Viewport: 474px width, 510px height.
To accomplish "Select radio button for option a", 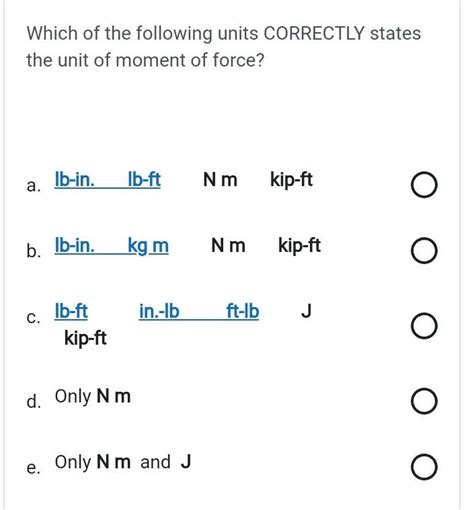I will (x=424, y=185).
